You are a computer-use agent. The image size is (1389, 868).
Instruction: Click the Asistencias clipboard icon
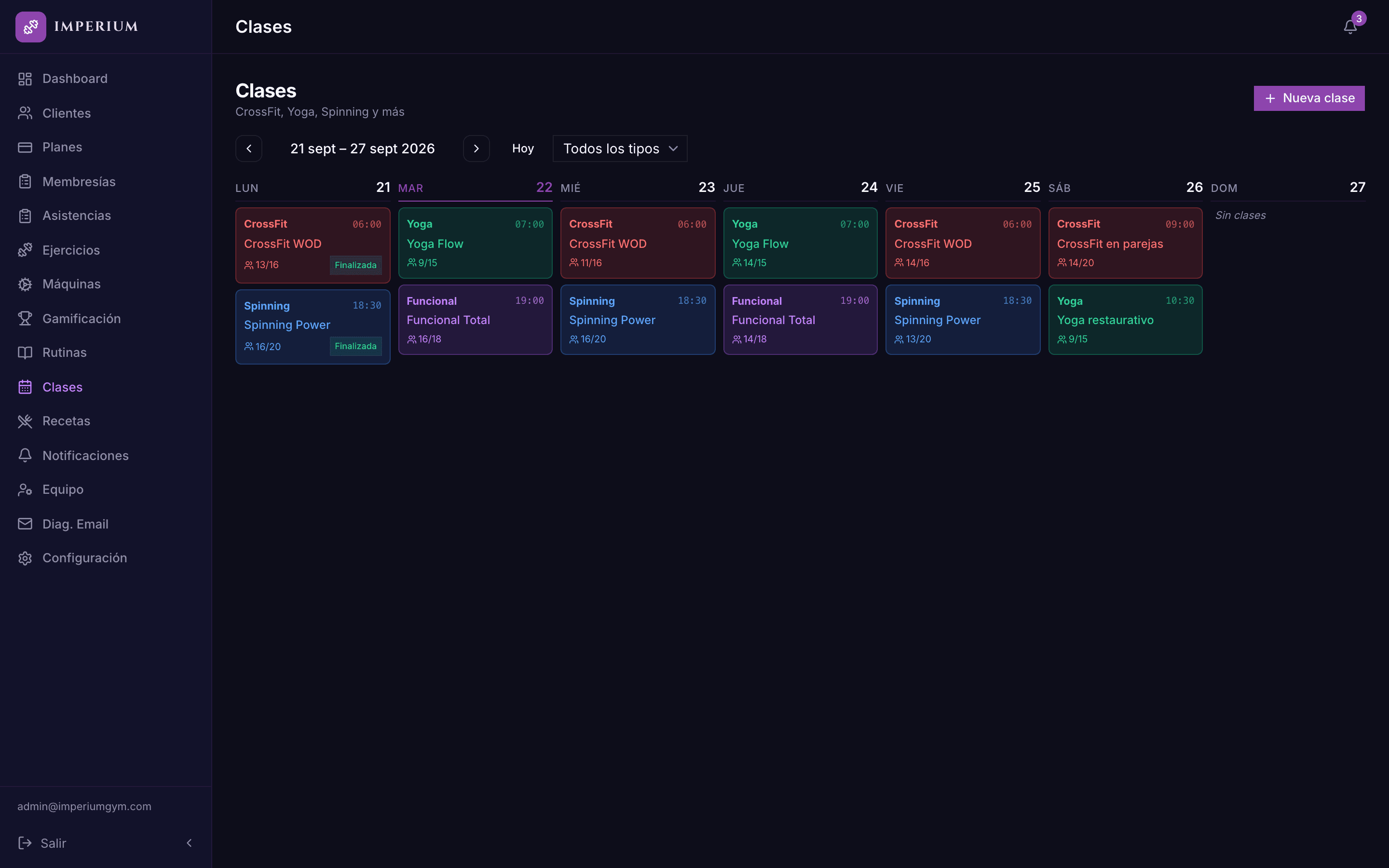25,216
